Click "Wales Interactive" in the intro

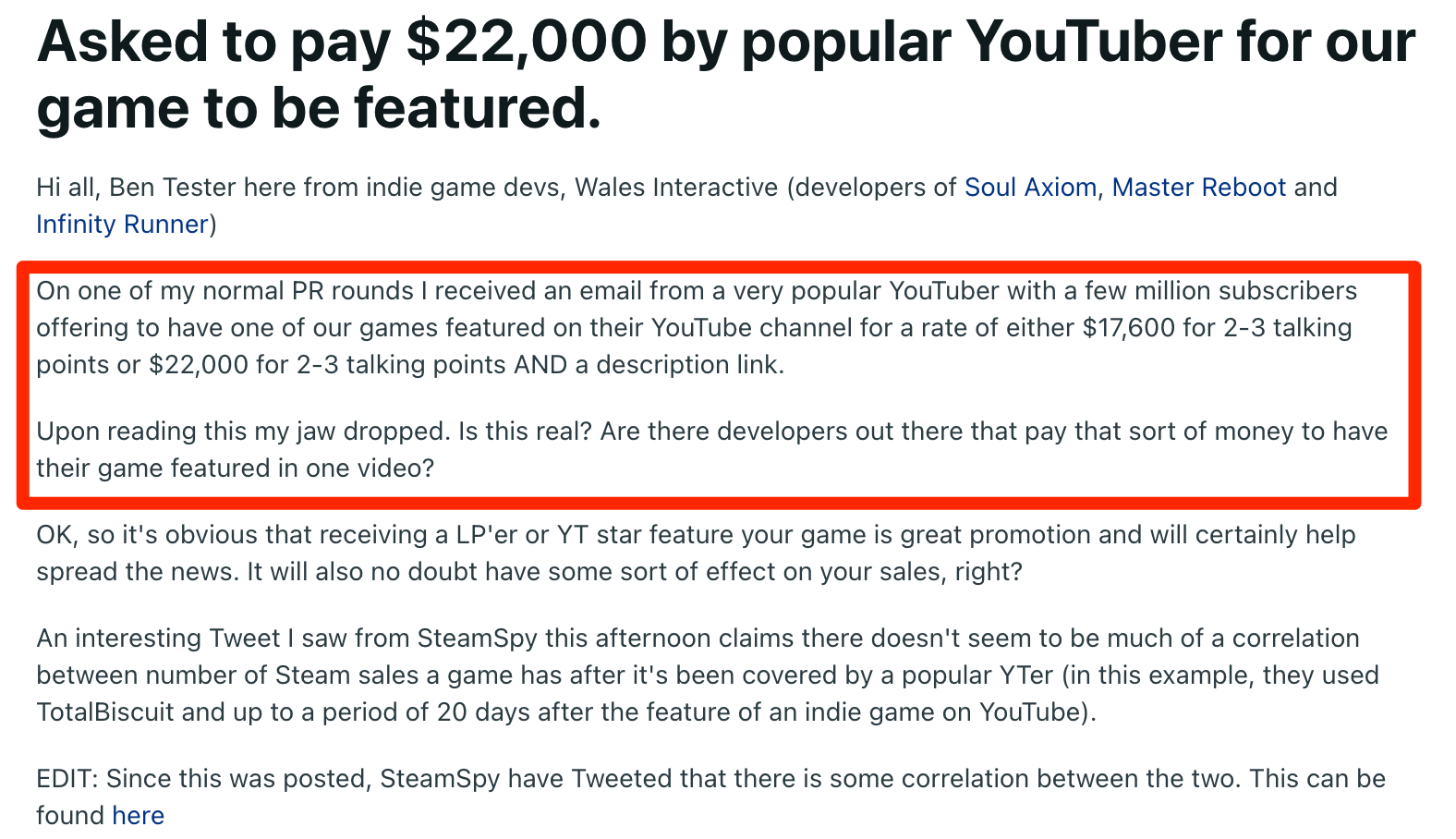(676, 188)
